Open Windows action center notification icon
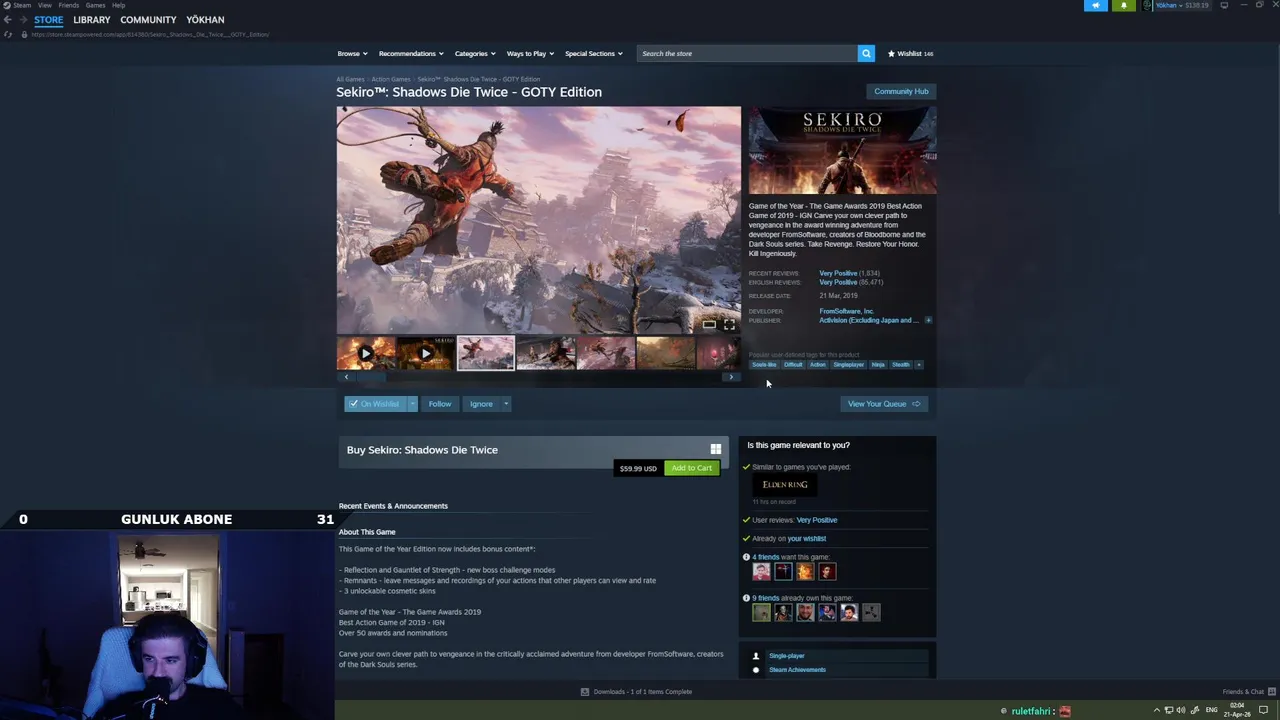This screenshot has width=1280, height=720. coord(1263,710)
